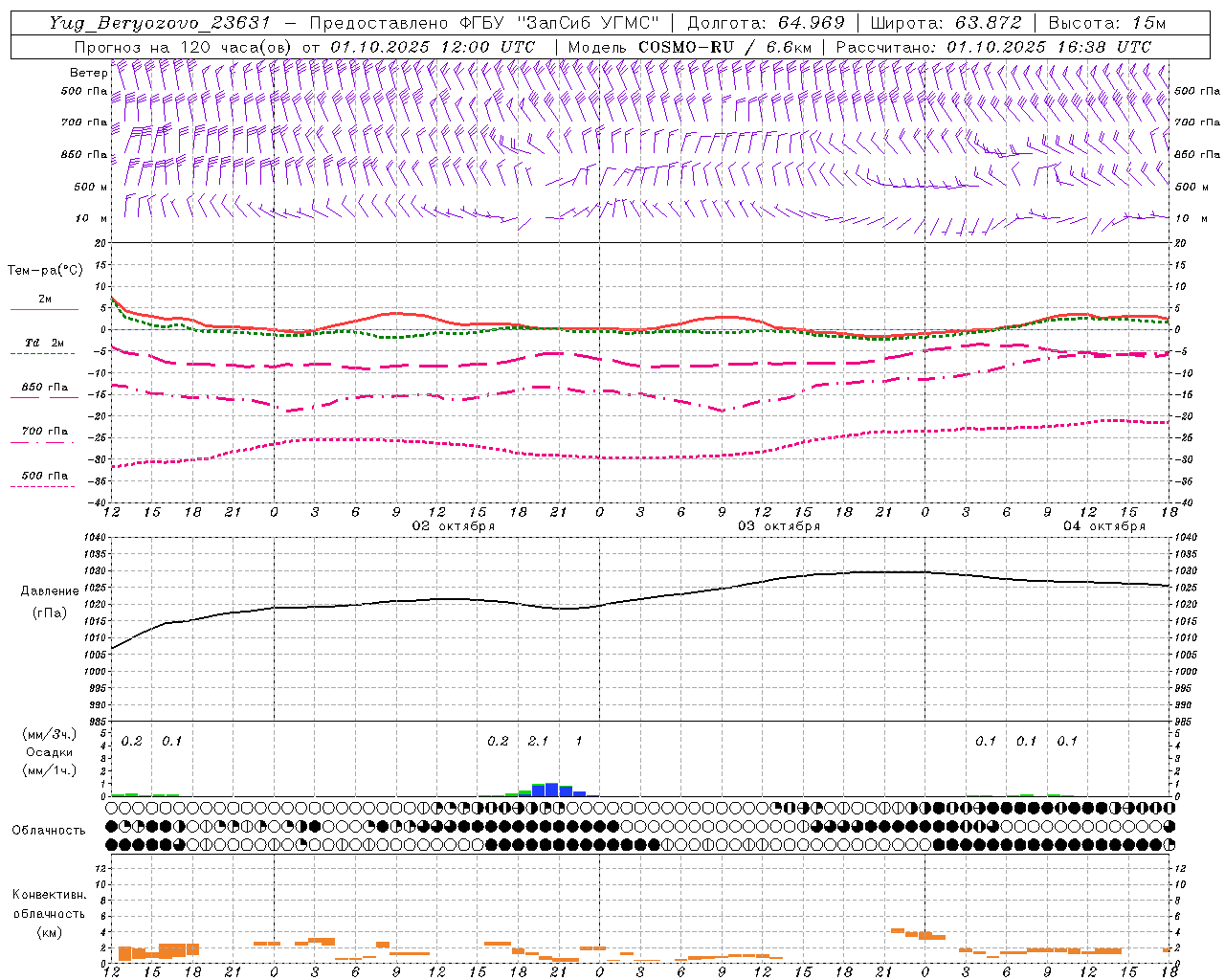Click the '02 октября' date label

[x=454, y=526]
